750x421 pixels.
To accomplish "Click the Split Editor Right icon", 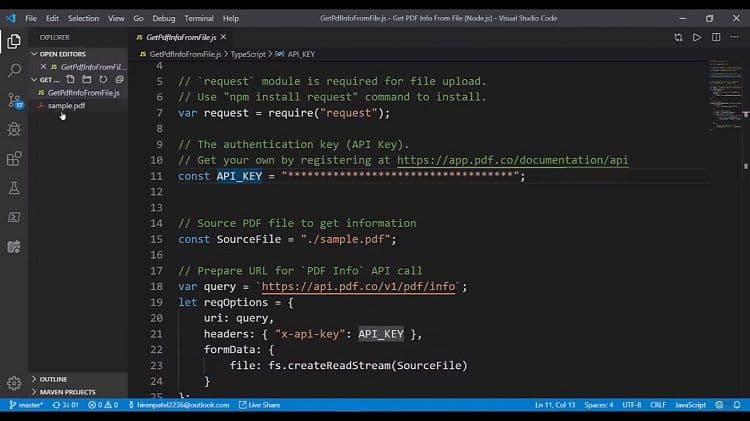I will click(716, 37).
